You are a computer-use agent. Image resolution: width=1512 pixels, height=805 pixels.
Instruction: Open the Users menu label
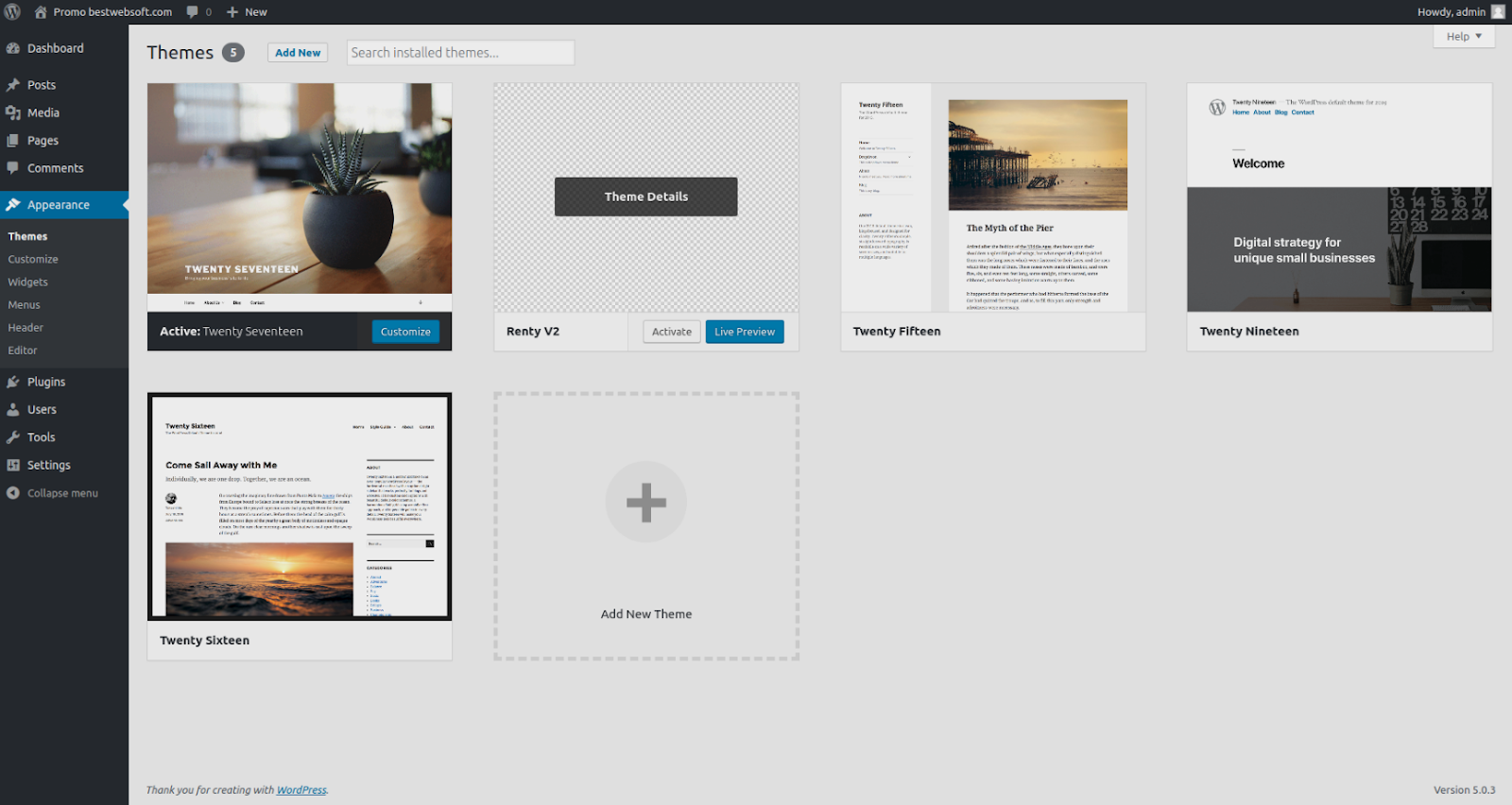[42, 409]
